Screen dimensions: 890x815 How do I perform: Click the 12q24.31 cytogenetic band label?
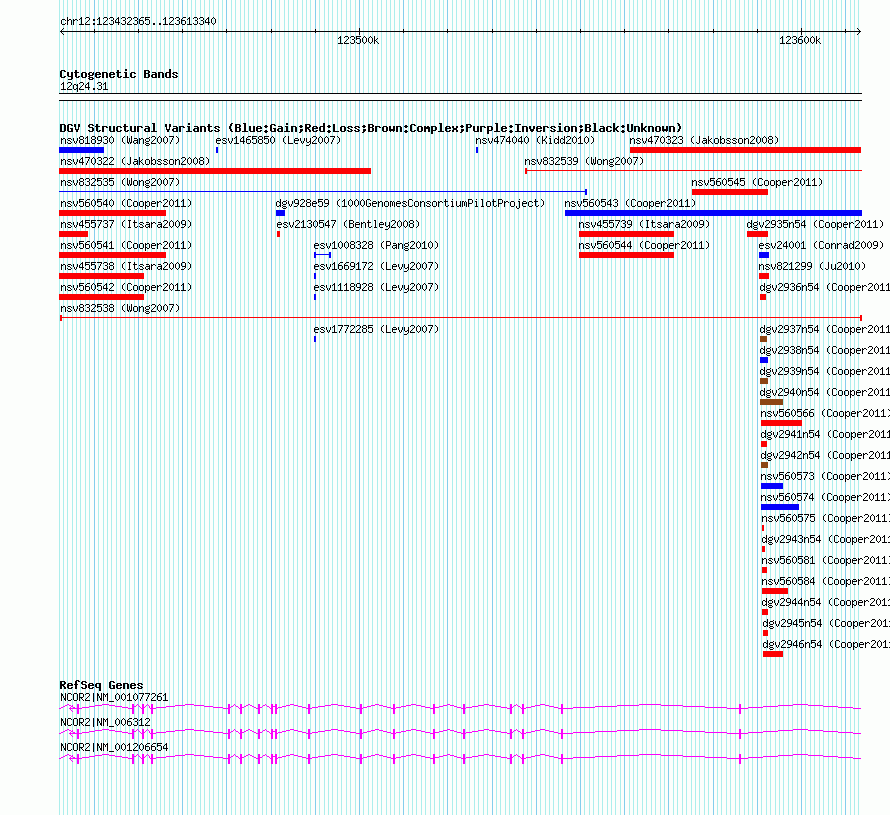click(84, 86)
